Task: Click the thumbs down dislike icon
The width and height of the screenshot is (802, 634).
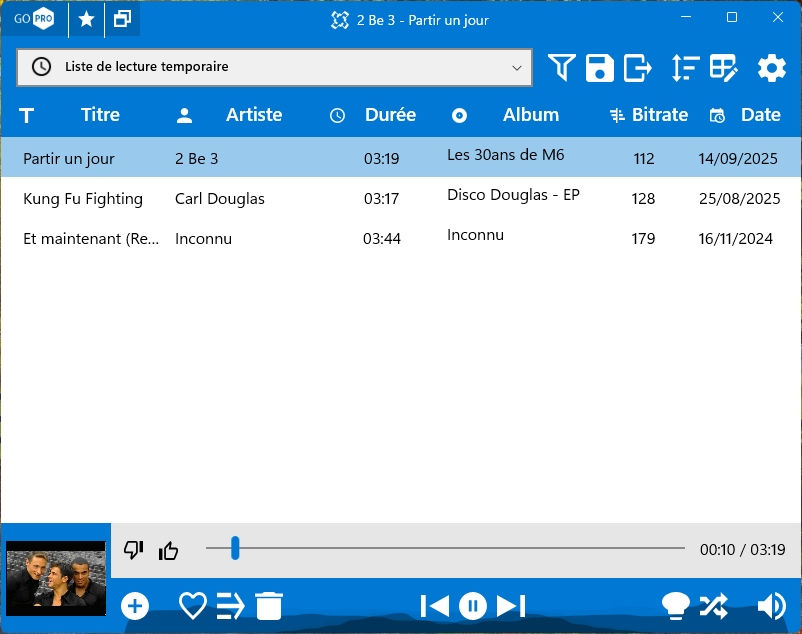Action: 133,550
